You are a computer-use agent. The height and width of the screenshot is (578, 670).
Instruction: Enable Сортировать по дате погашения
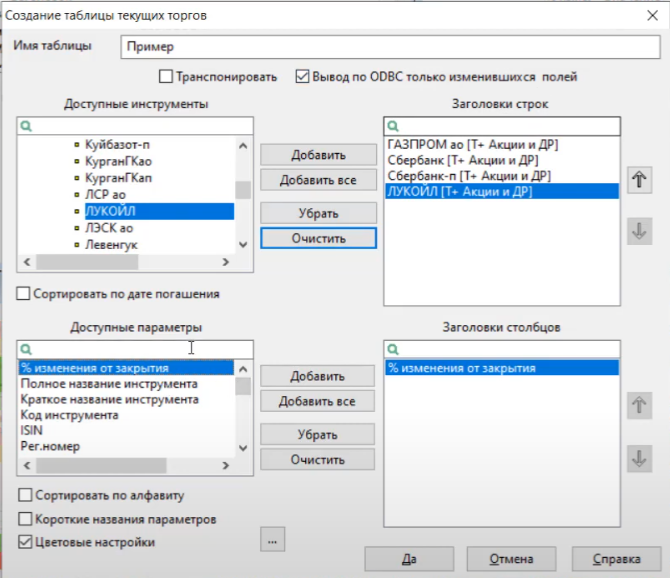tap(24, 294)
